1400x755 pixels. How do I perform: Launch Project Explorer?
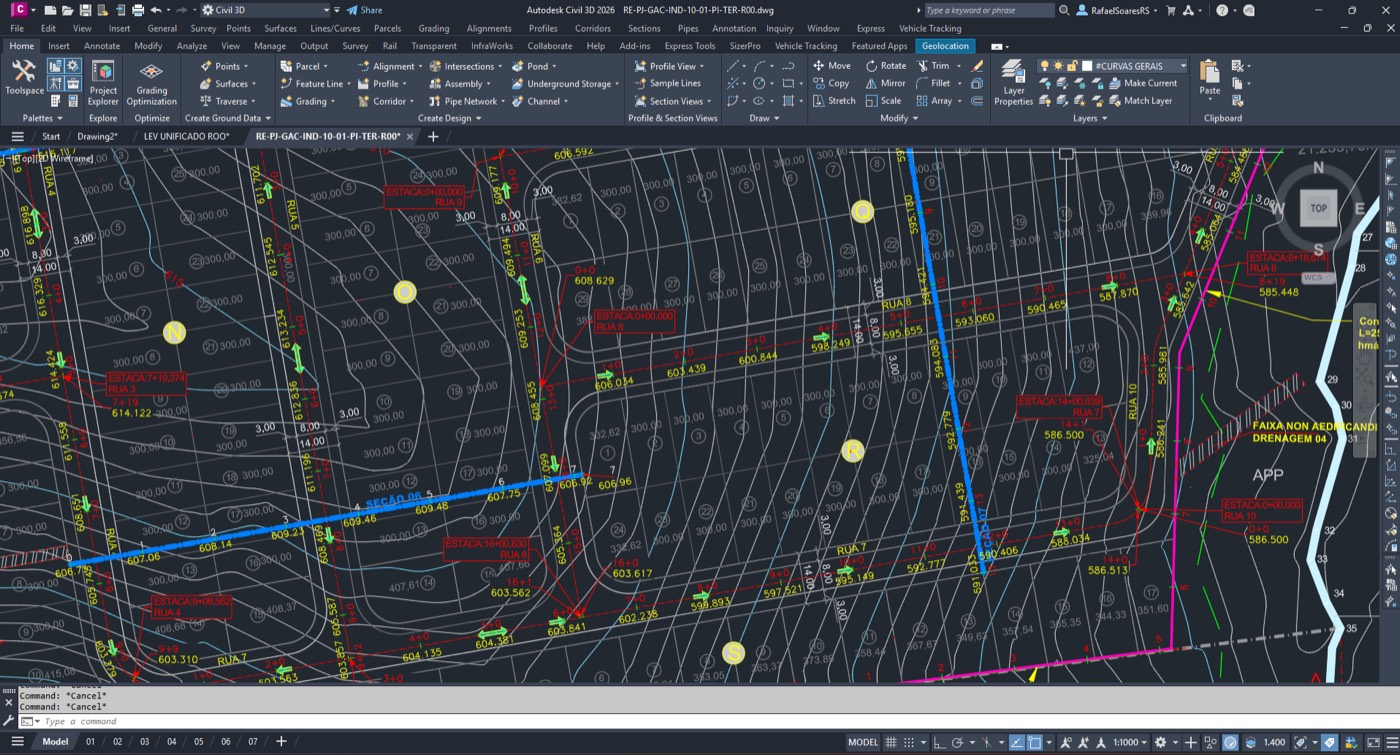(x=103, y=83)
